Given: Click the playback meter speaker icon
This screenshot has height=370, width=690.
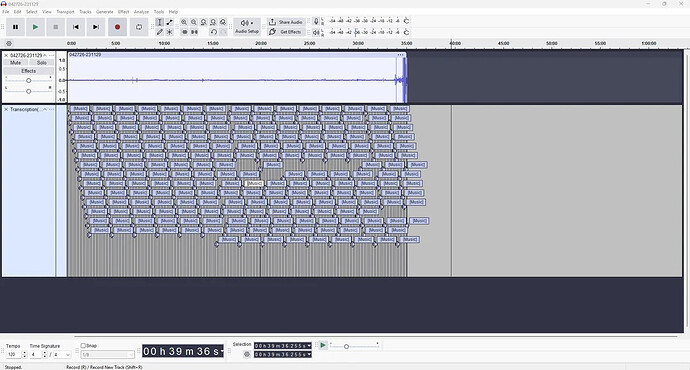Looking at the screenshot, I should (x=316, y=32).
